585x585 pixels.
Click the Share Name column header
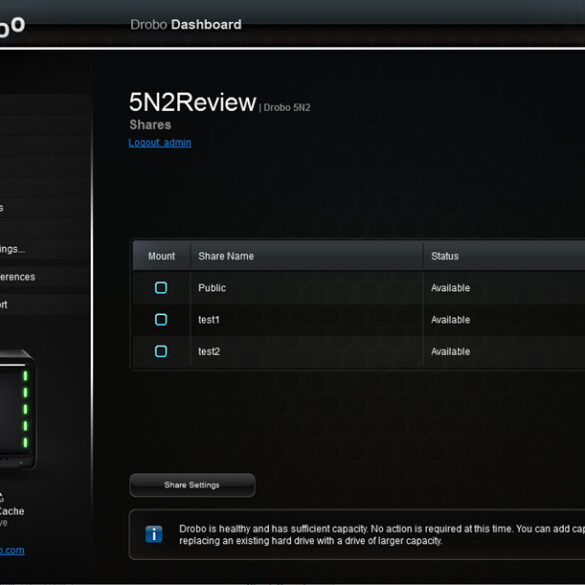(x=307, y=256)
